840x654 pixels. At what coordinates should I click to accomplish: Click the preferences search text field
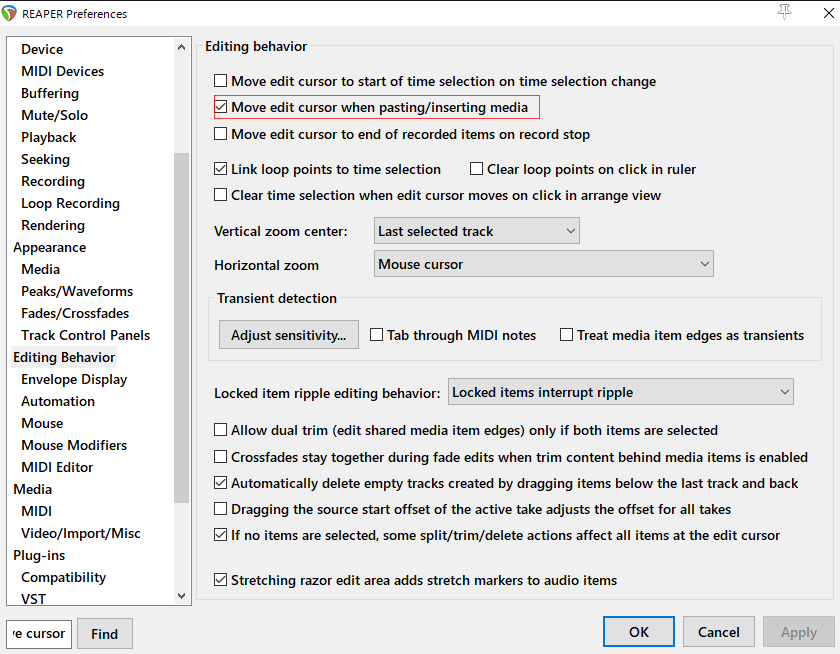40,633
